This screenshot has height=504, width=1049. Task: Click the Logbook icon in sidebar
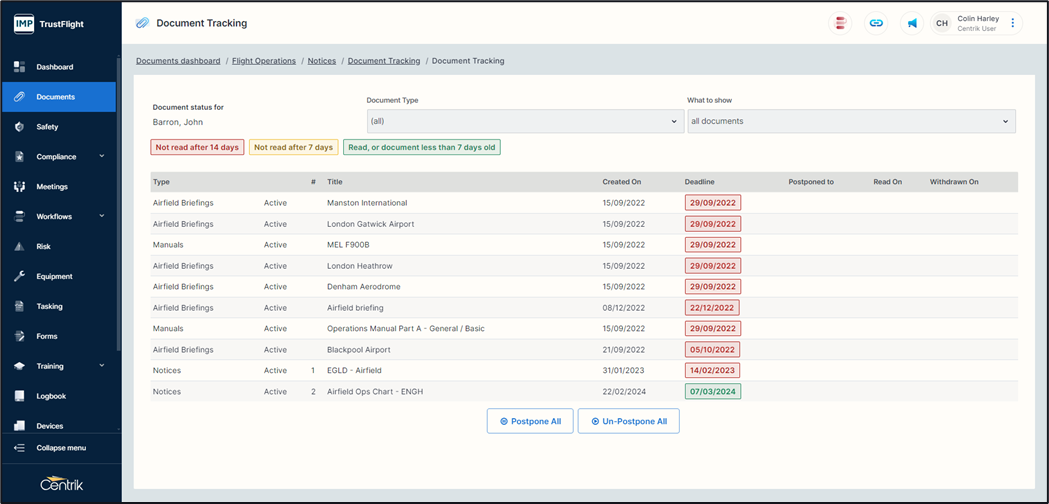(19, 396)
